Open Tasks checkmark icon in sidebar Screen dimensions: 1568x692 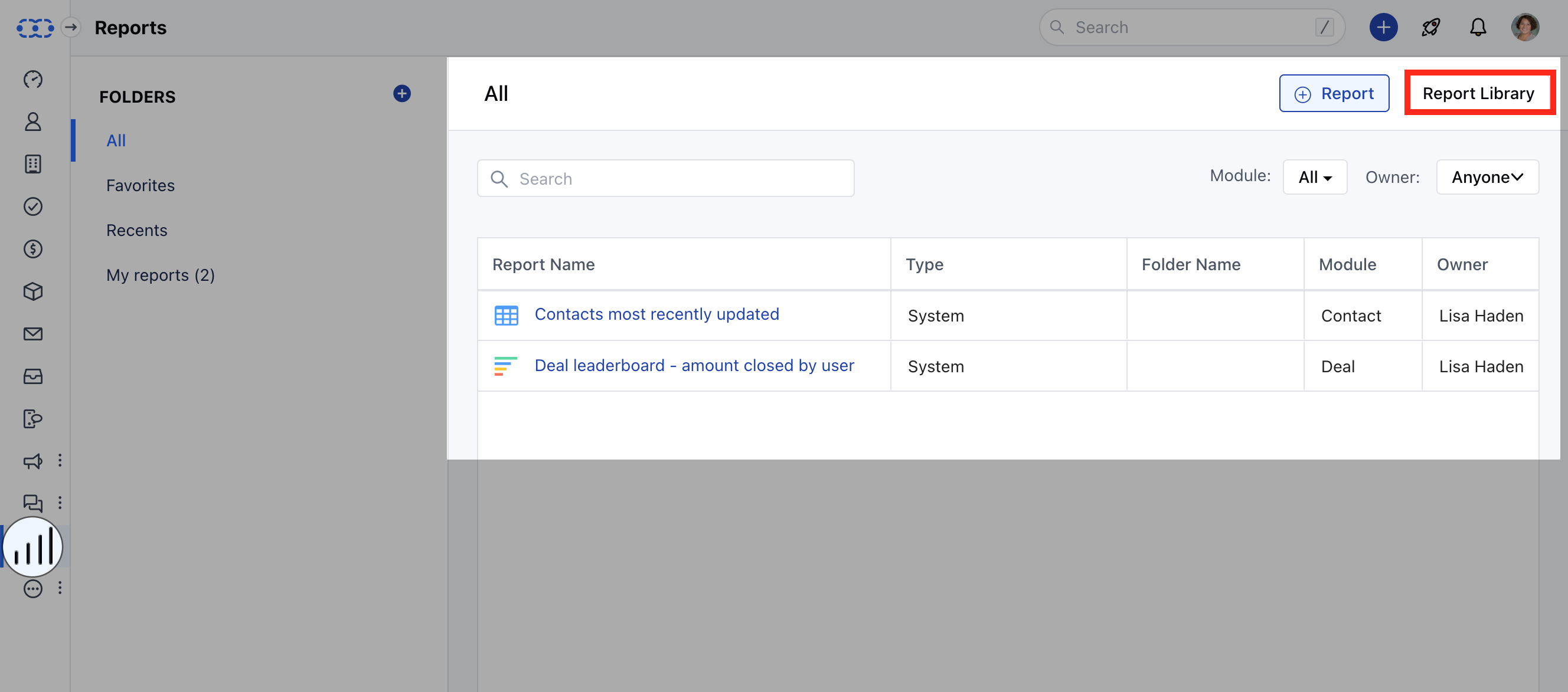(x=33, y=206)
